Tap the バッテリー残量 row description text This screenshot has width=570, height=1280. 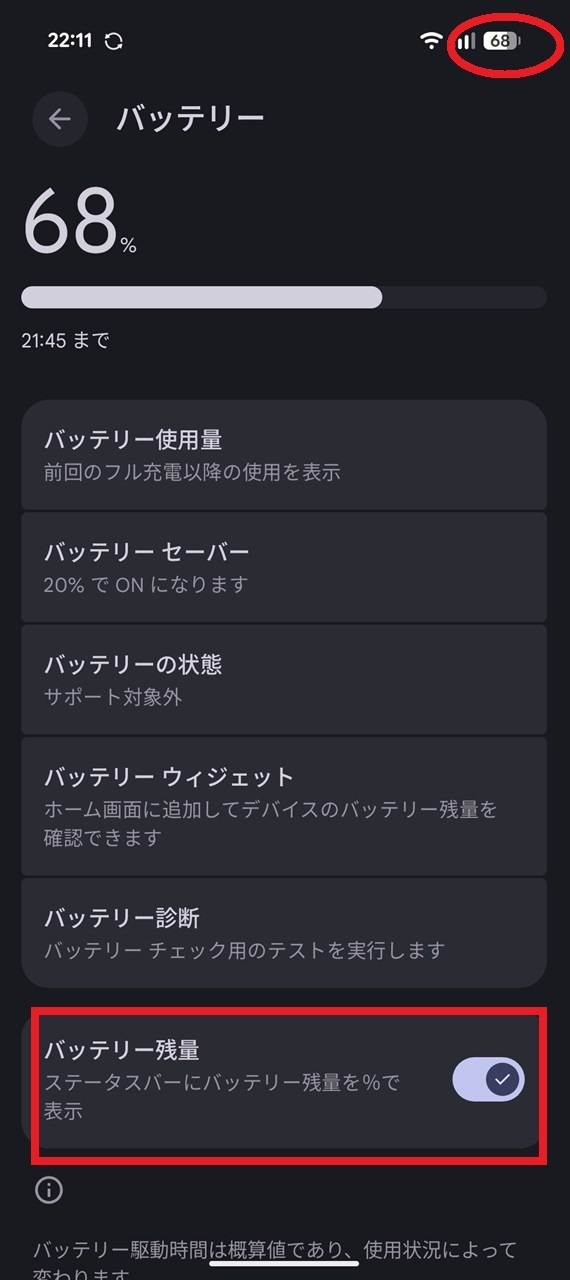coord(222,1097)
